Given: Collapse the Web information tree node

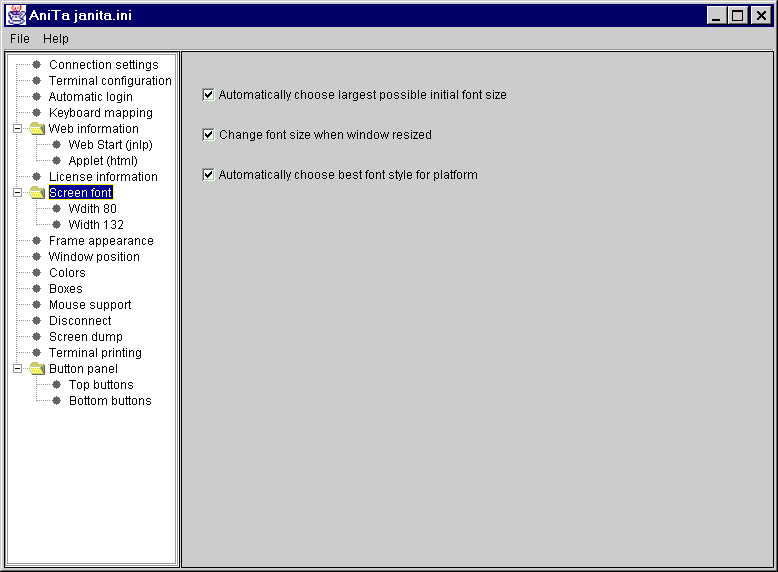Looking at the screenshot, I should tap(17, 129).
